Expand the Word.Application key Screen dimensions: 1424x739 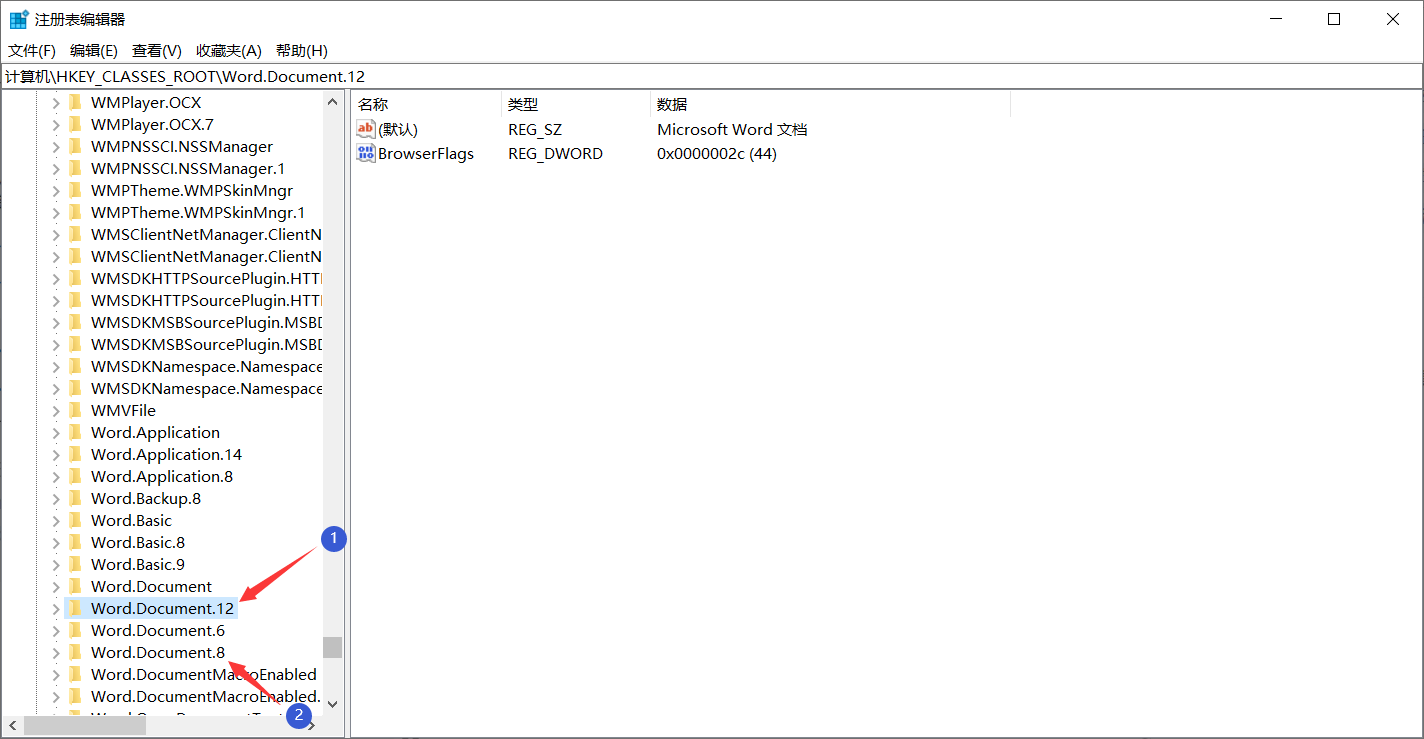click(x=56, y=432)
